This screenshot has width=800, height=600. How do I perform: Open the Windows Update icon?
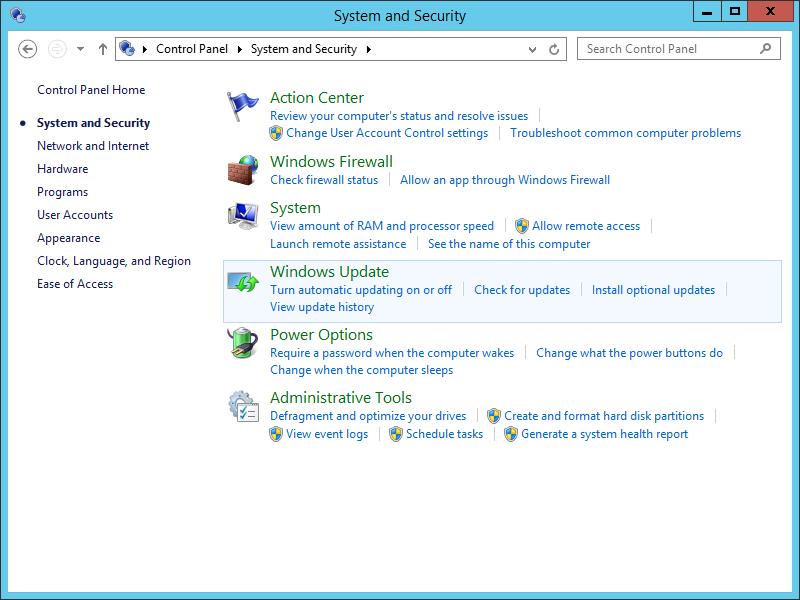[243, 282]
